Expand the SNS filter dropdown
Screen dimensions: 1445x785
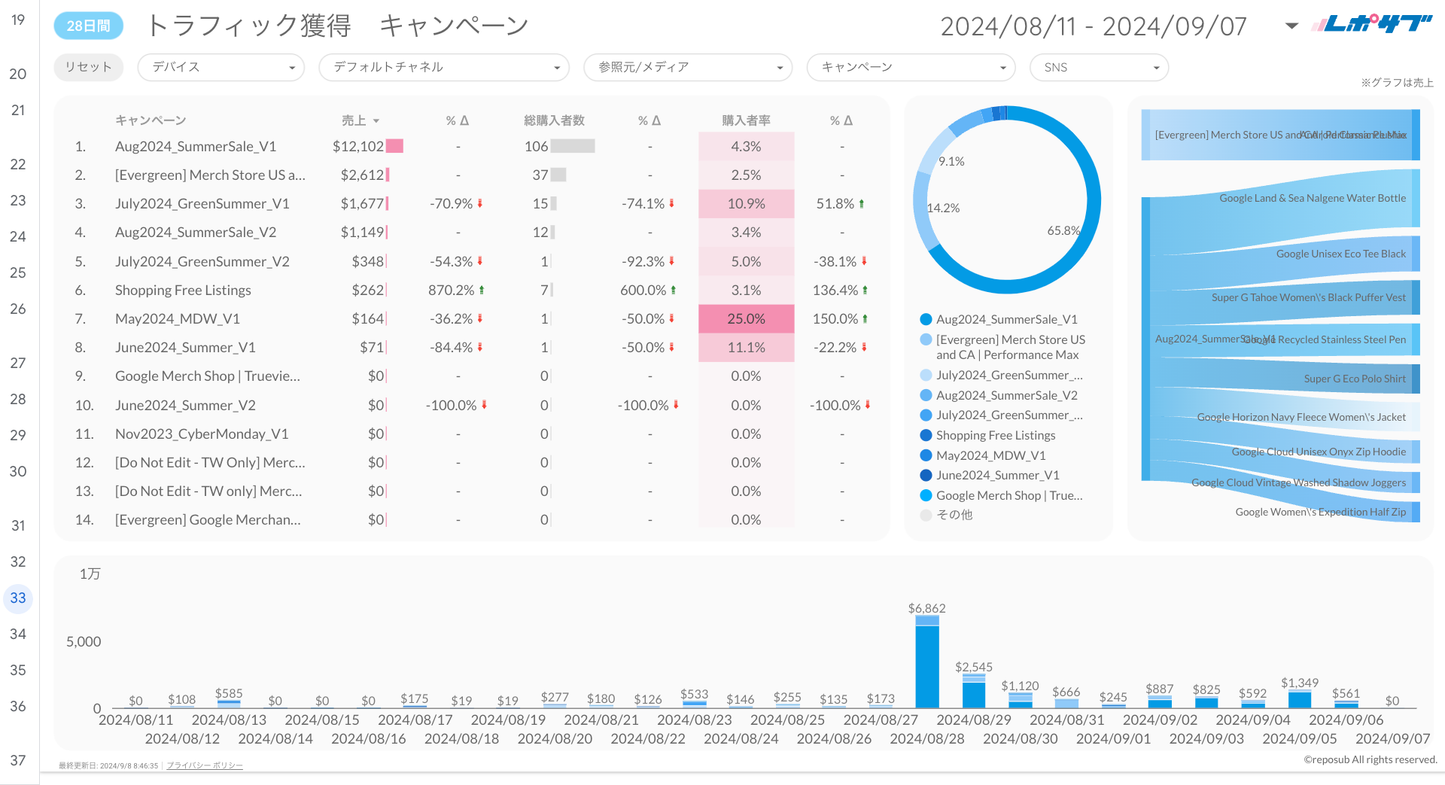click(1099, 67)
